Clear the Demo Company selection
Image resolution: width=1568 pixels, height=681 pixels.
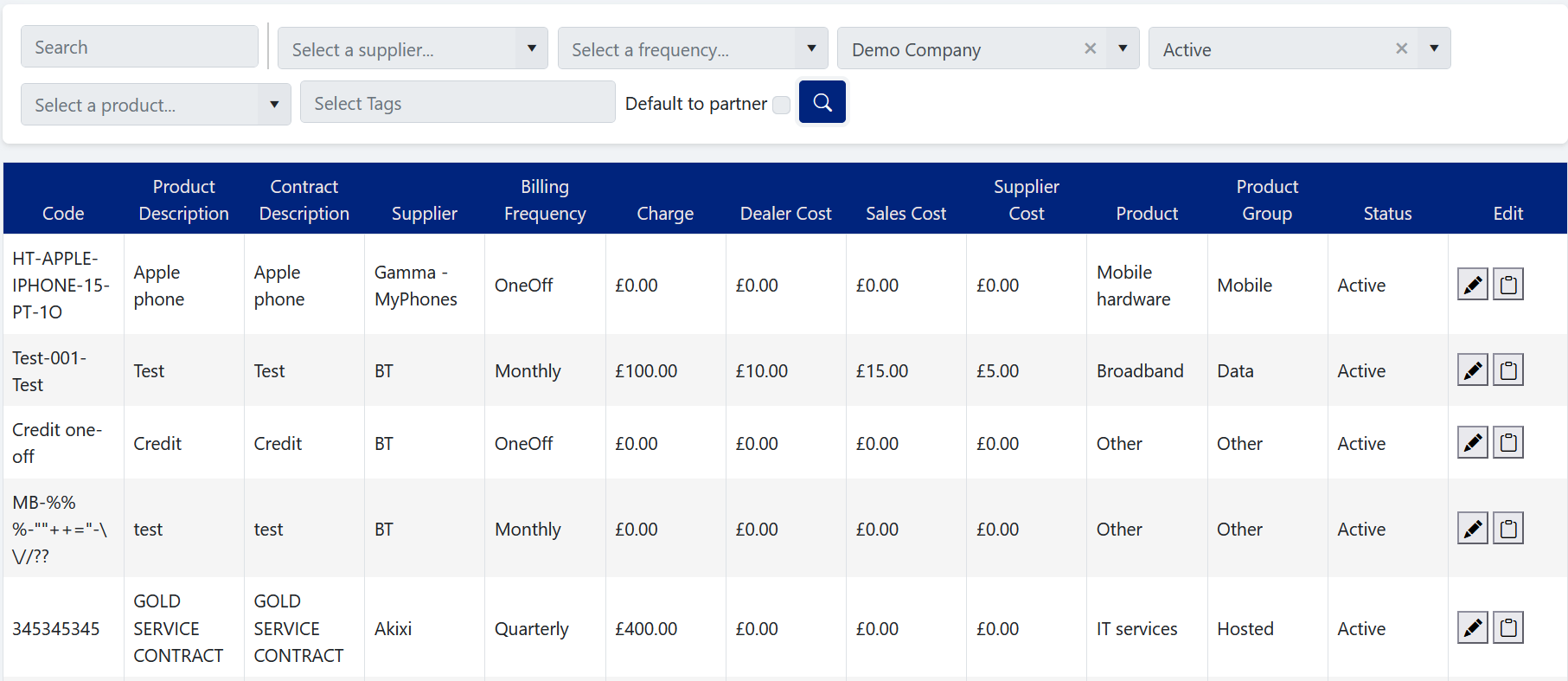[1090, 49]
